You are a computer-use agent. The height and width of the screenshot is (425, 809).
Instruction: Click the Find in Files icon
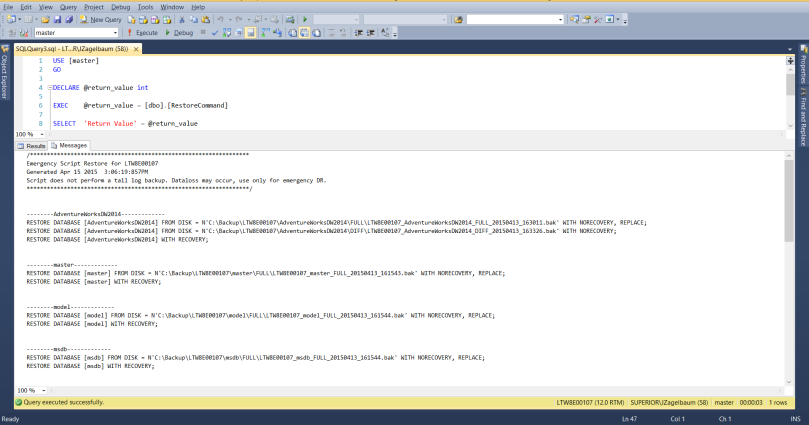[458, 20]
